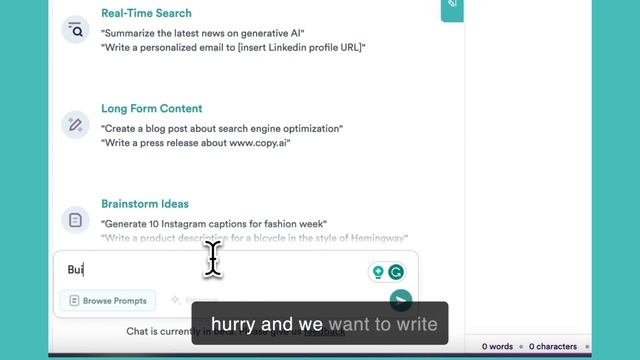The height and width of the screenshot is (360, 640).
Task: Select "Write a personalized email to [insert Linkedin profile URL]"
Action: [233, 47]
